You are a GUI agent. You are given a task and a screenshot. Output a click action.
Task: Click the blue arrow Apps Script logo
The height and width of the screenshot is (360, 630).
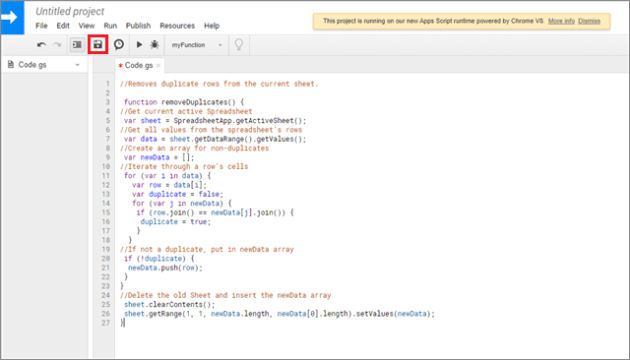(12, 17)
